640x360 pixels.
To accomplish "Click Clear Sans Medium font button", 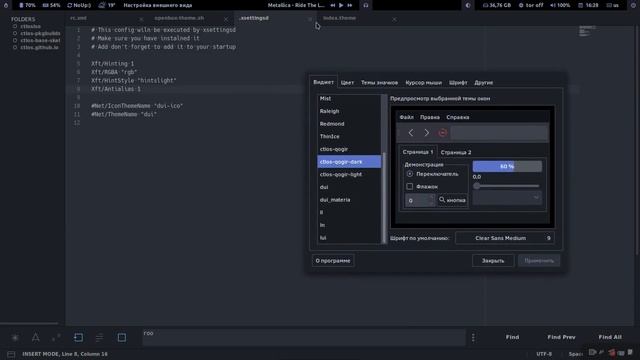I will click(504, 238).
